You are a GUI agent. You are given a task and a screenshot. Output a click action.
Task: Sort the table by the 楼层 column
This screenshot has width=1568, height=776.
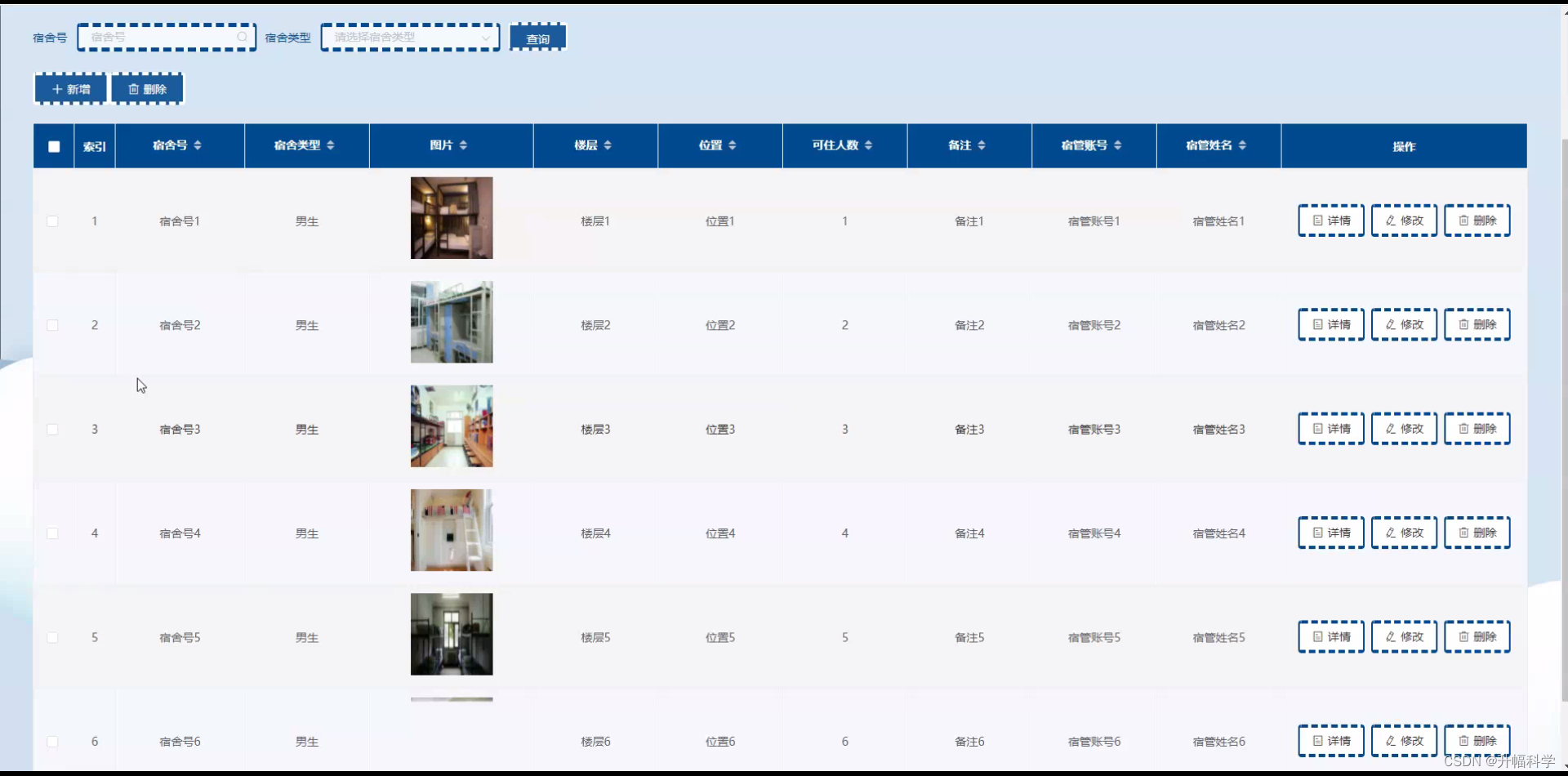click(x=609, y=145)
